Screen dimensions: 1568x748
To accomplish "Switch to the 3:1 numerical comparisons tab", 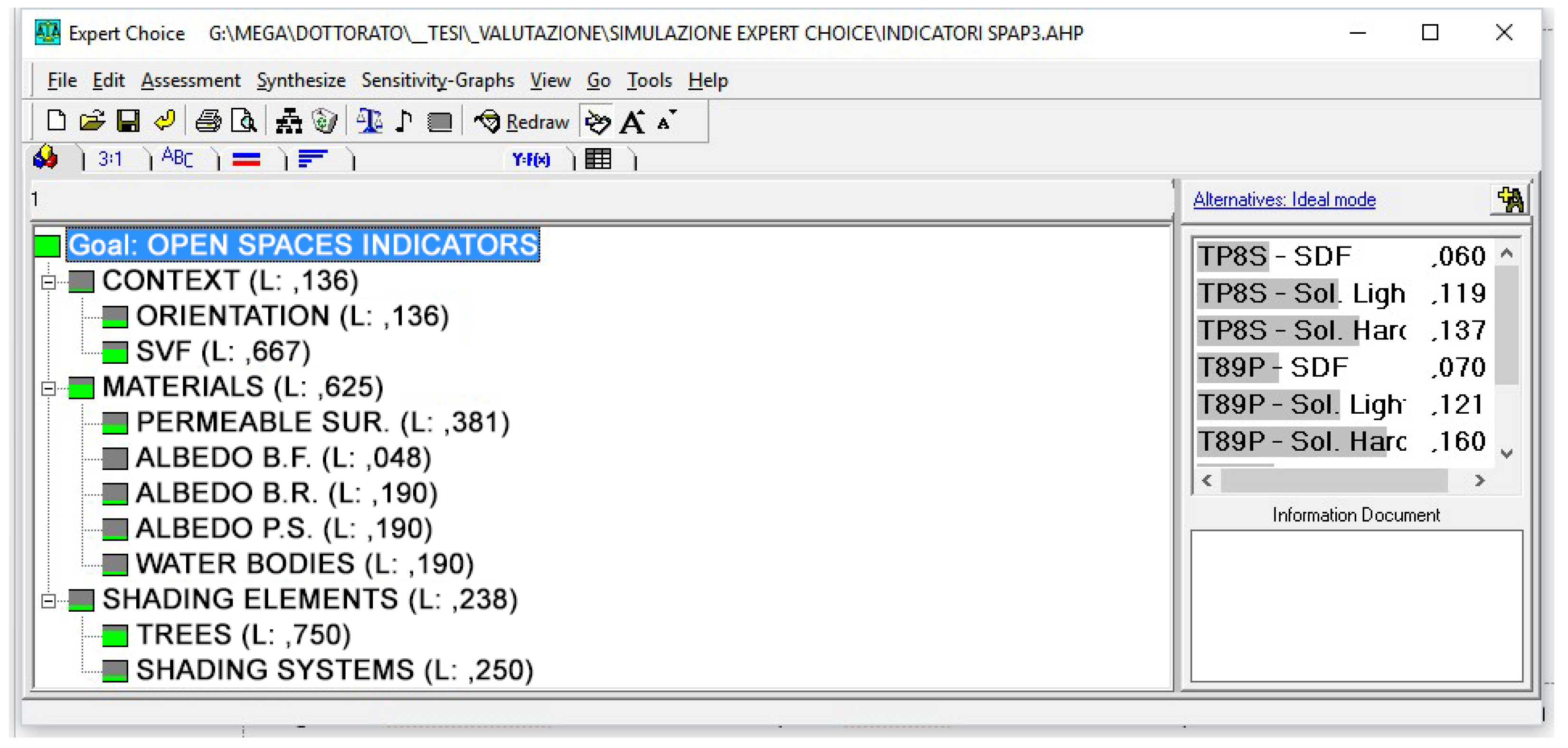I will point(111,160).
